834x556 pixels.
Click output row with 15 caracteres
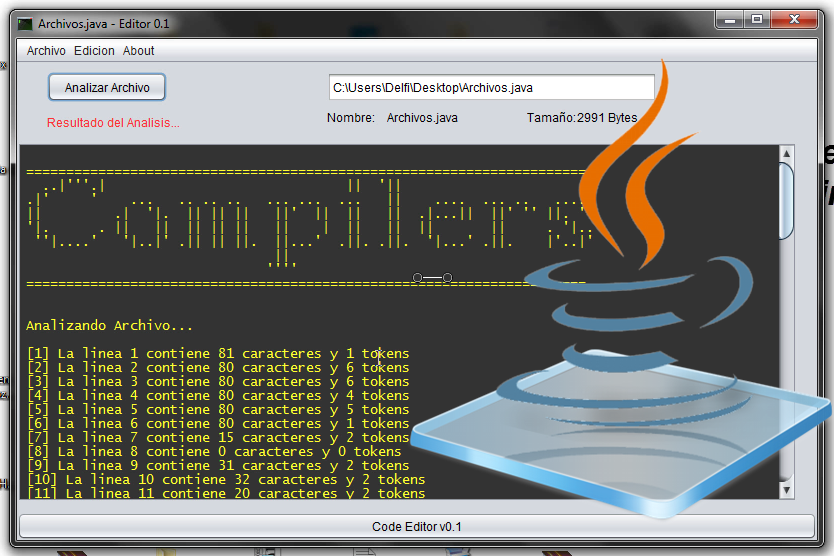coord(218,437)
